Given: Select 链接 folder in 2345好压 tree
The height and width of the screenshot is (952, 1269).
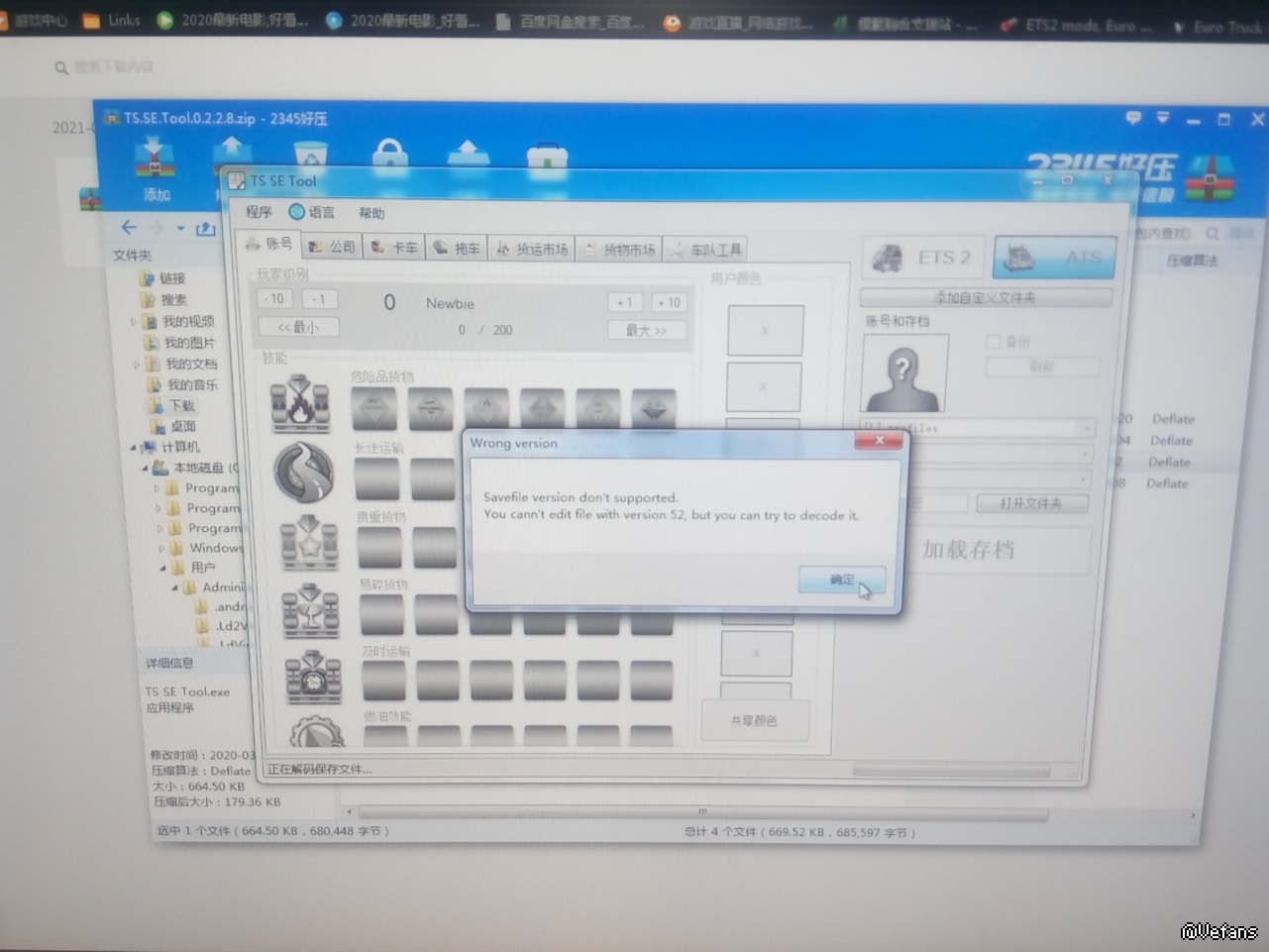Looking at the screenshot, I should pyautogui.click(x=172, y=278).
